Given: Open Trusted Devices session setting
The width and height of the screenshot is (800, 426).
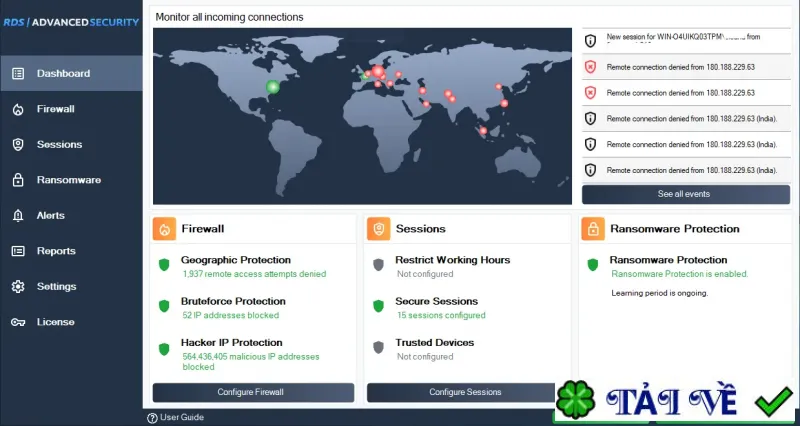Looking at the screenshot, I should (434, 343).
